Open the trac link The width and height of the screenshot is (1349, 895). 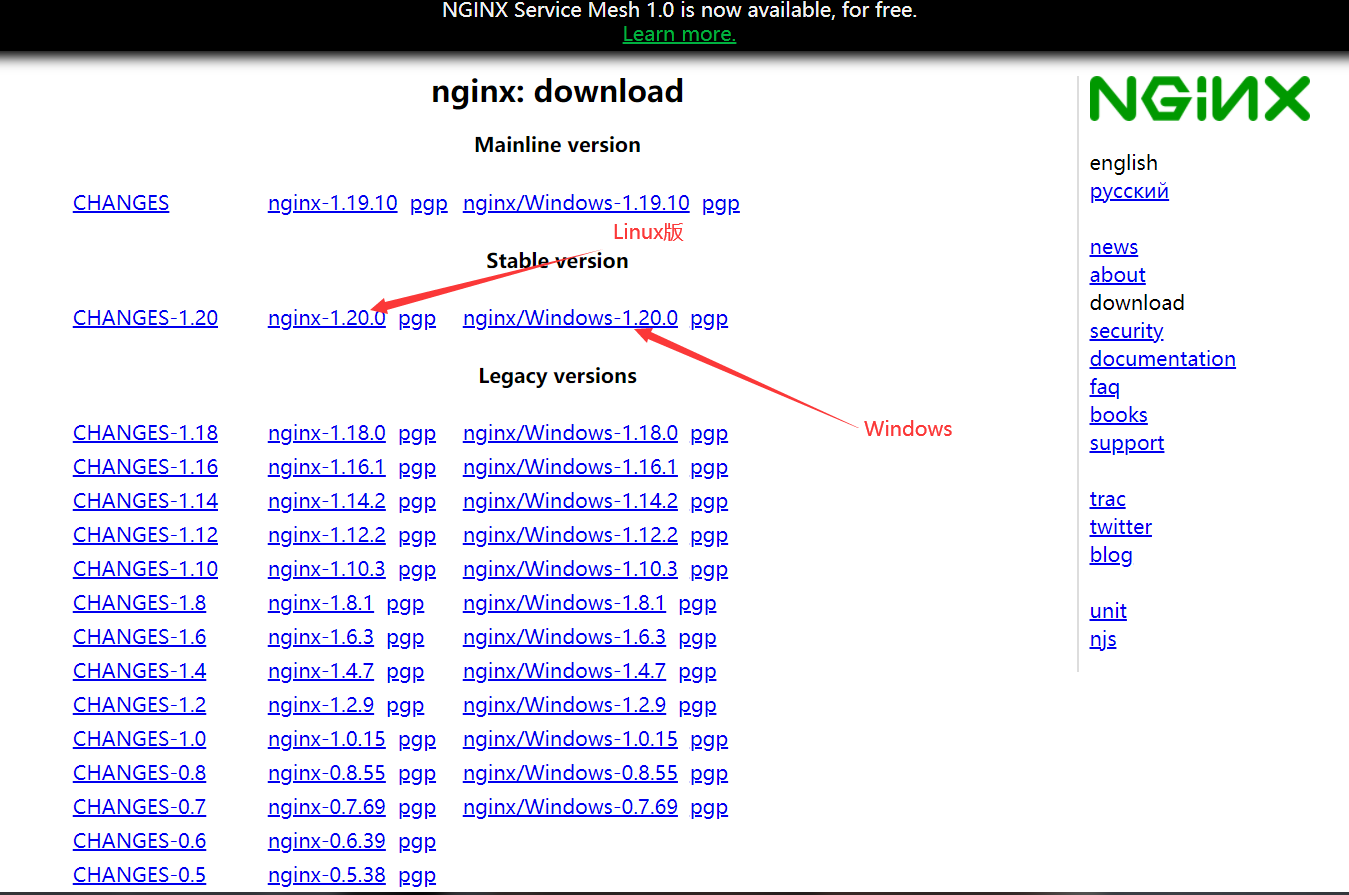(1107, 499)
